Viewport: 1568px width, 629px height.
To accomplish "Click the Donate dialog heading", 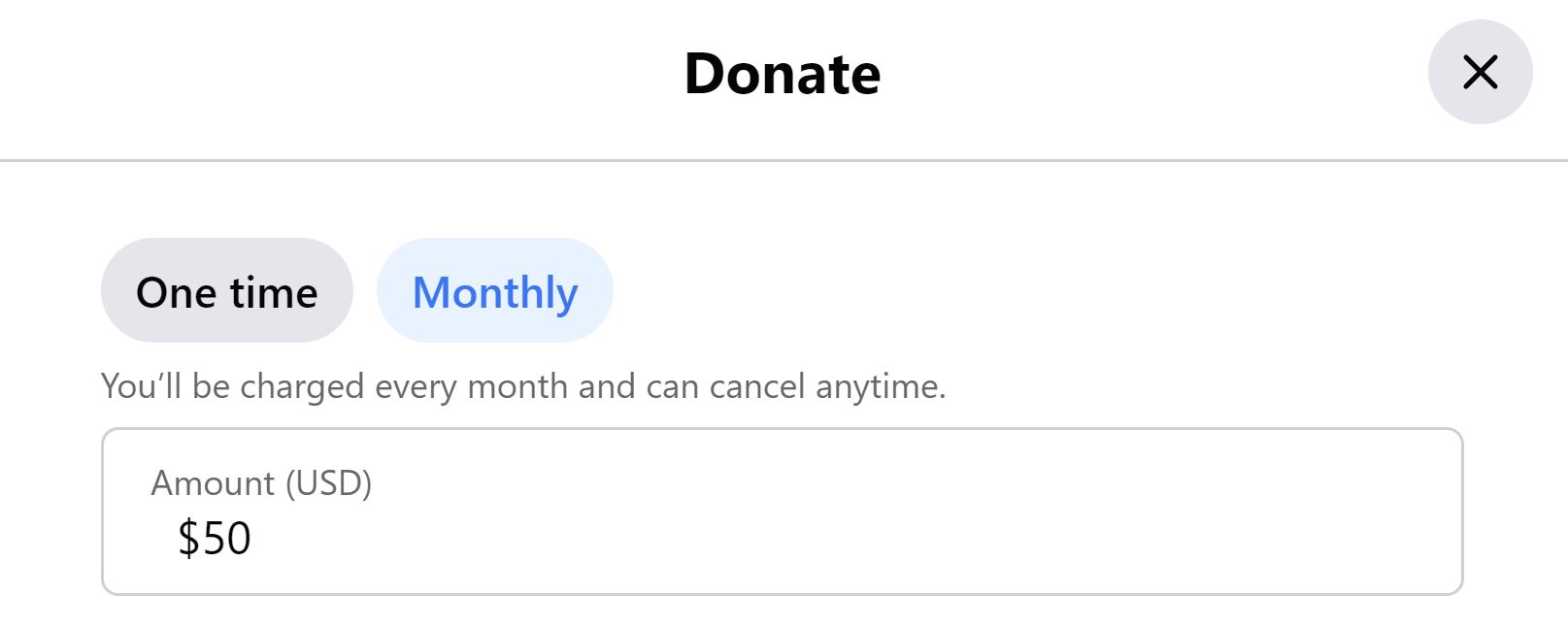I will [x=783, y=74].
